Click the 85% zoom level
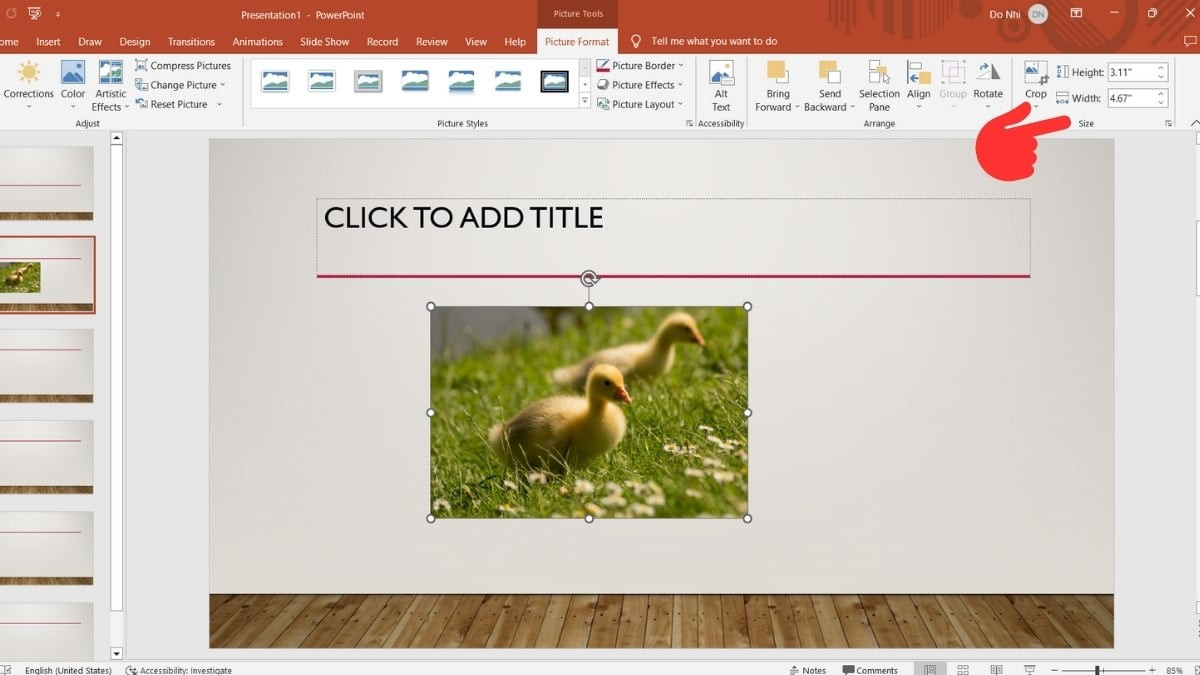1200x675 pixels. coord(1175,670)
